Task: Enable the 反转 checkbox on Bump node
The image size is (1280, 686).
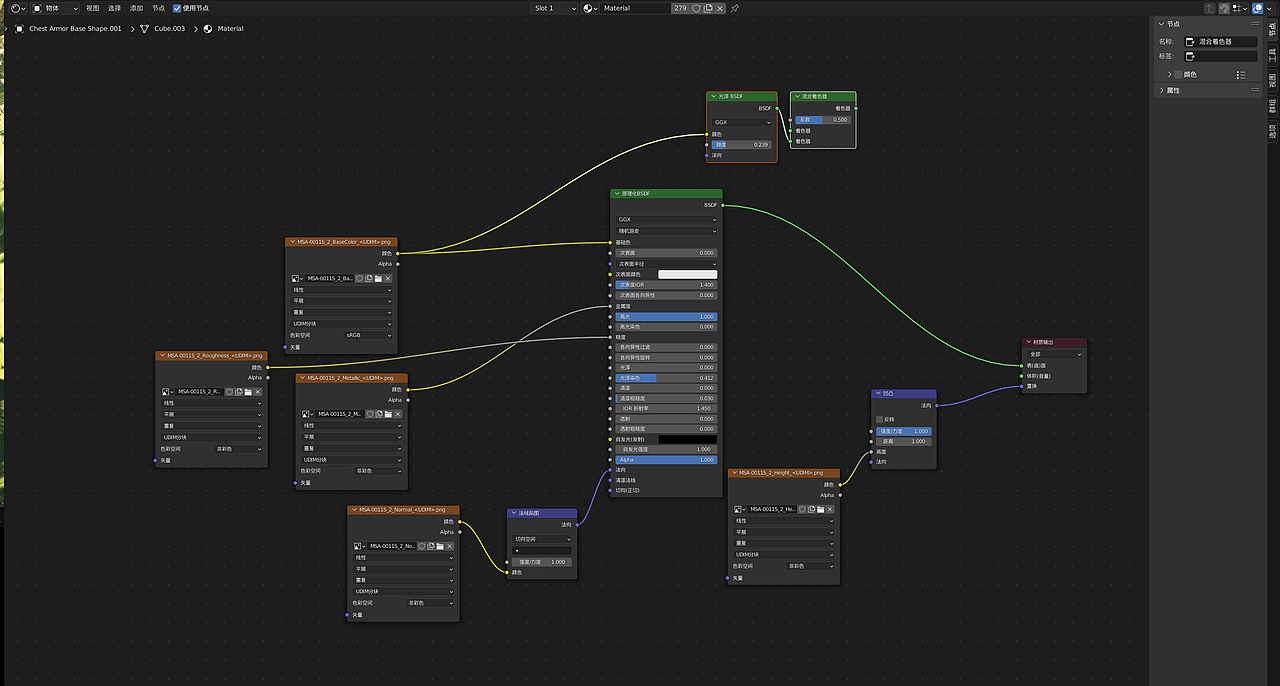Action: click(x=880, y=420)
